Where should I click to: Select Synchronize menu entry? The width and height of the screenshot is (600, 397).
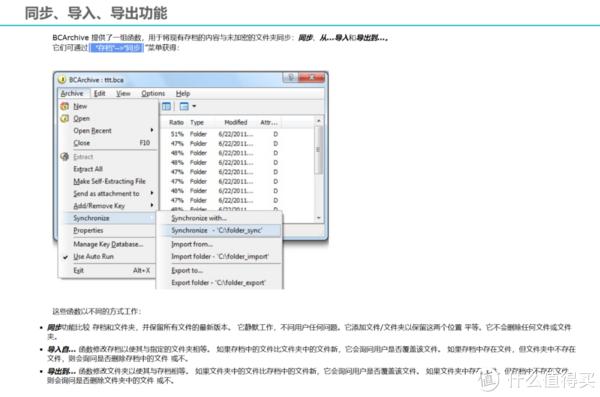tap(108, 218)
